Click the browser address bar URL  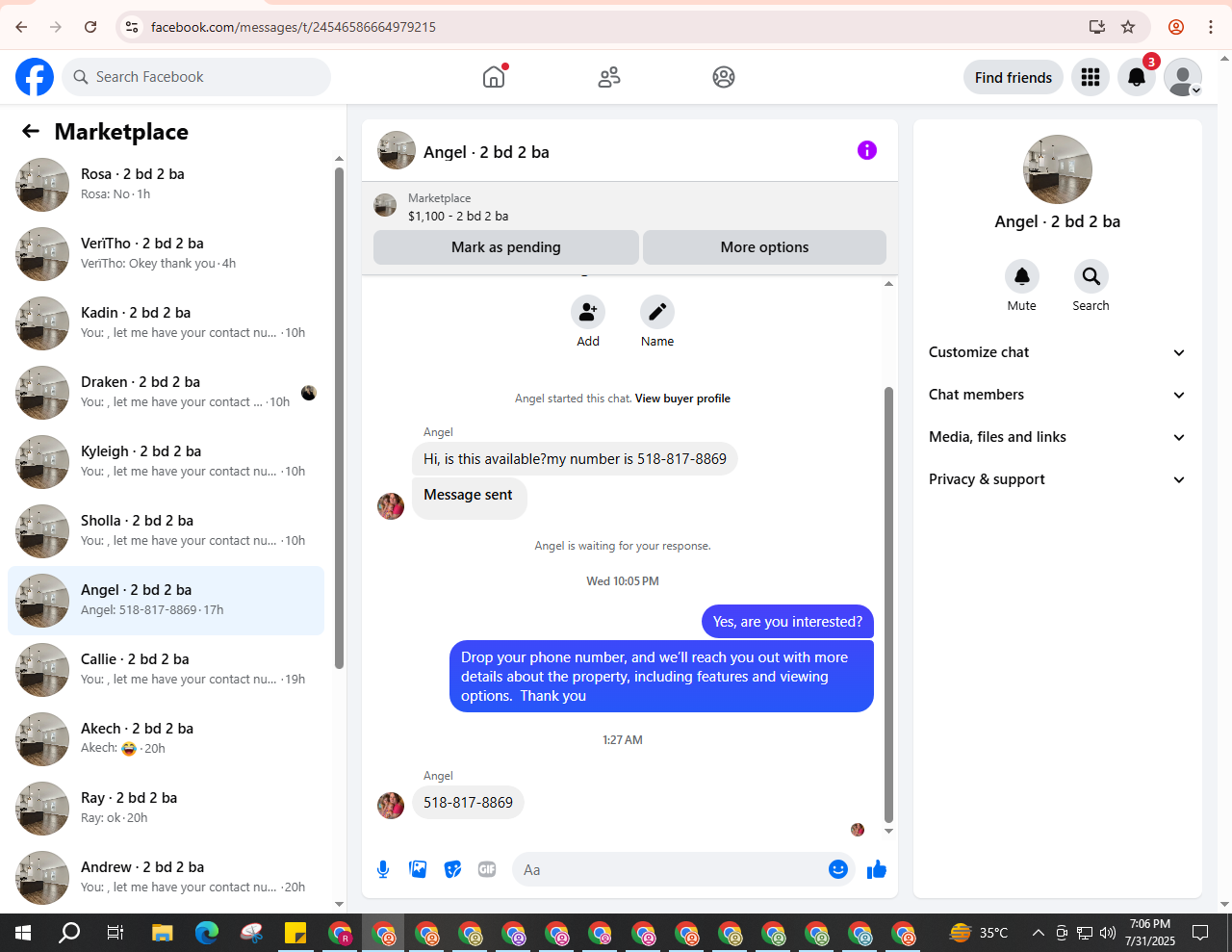click(x=293, y=27)
